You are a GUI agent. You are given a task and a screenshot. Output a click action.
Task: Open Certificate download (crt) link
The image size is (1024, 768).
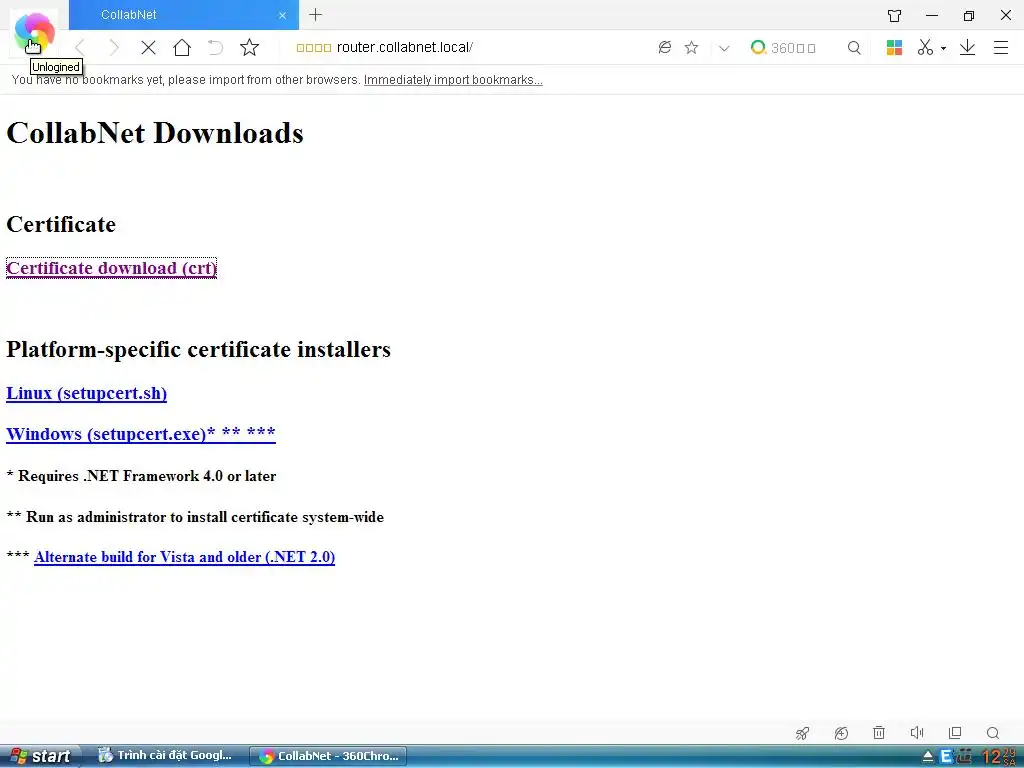coord(111,268)
